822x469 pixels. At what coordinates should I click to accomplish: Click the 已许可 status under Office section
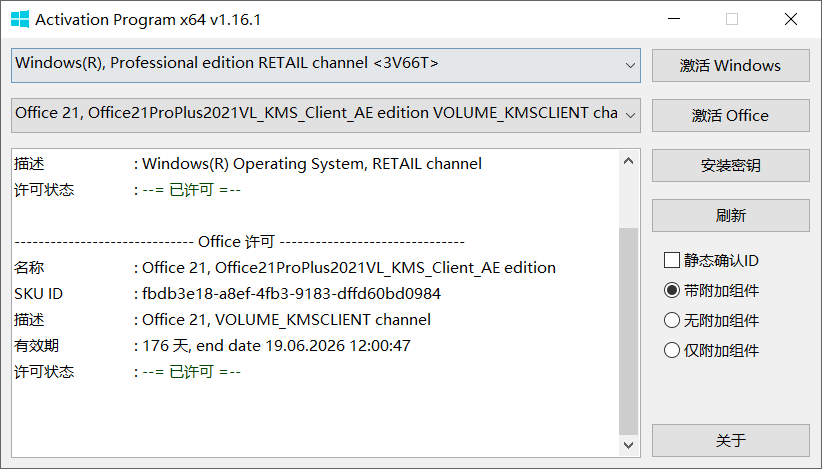191,372
